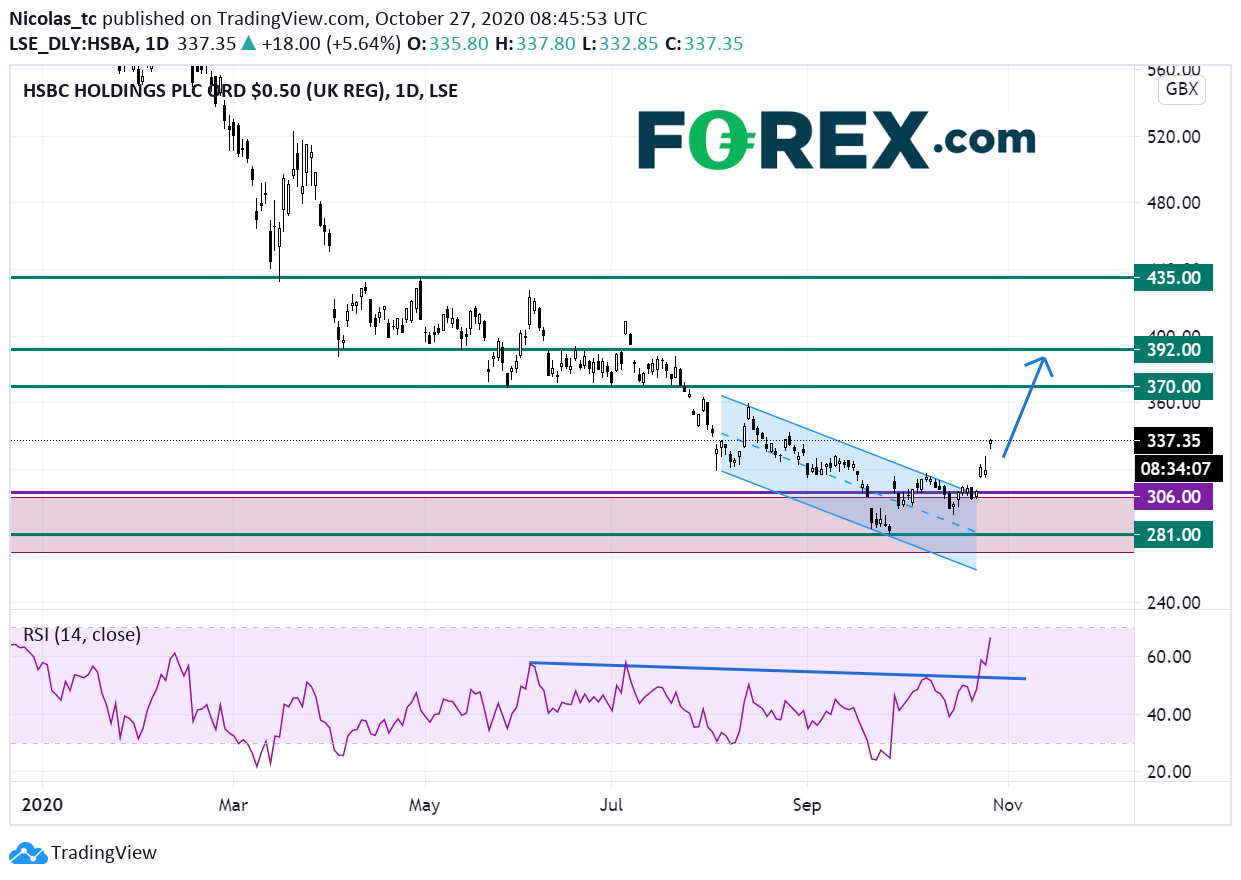Click the 360.00 price axis value

point(1174,403)
